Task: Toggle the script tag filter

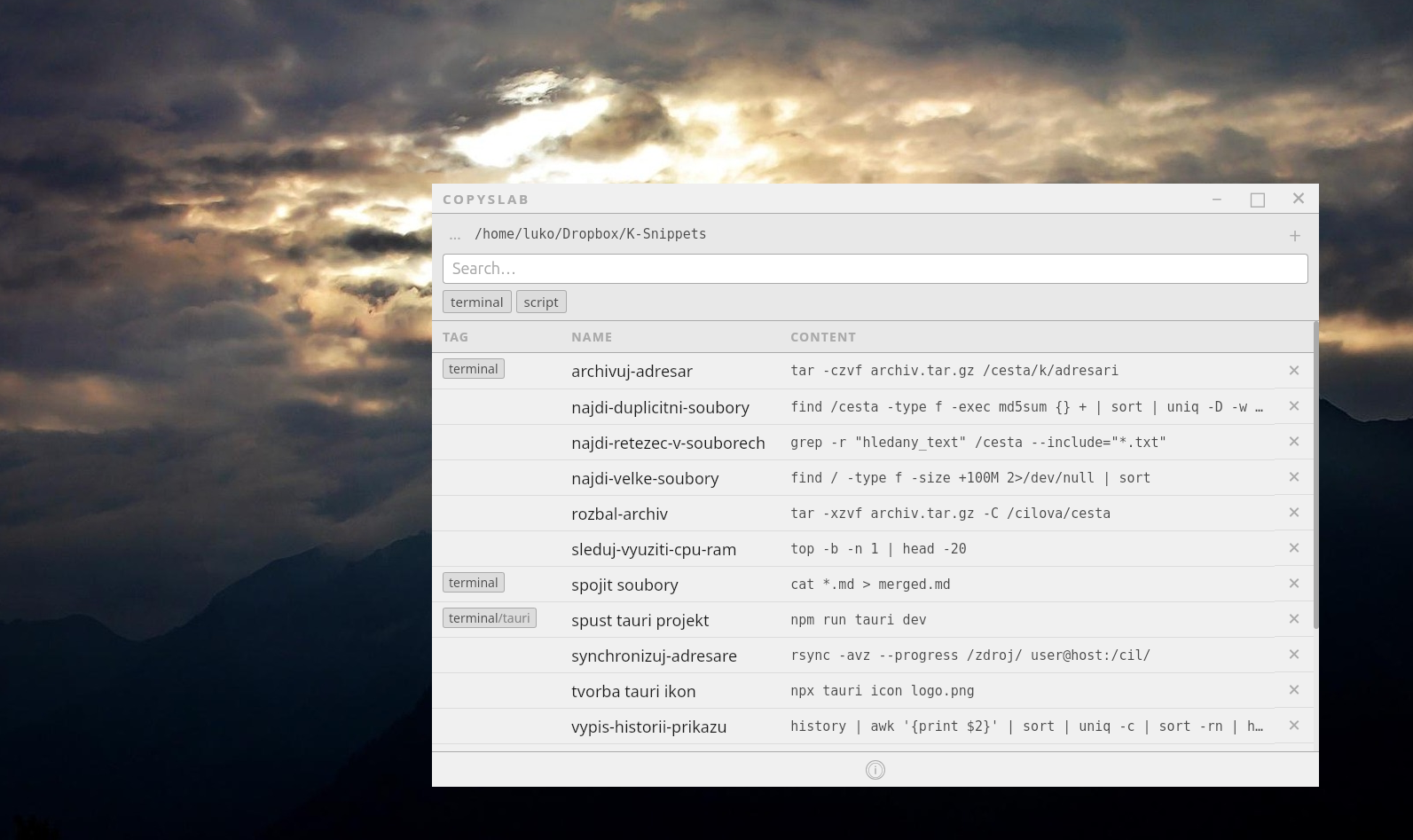Action: [x=540, y=302]
